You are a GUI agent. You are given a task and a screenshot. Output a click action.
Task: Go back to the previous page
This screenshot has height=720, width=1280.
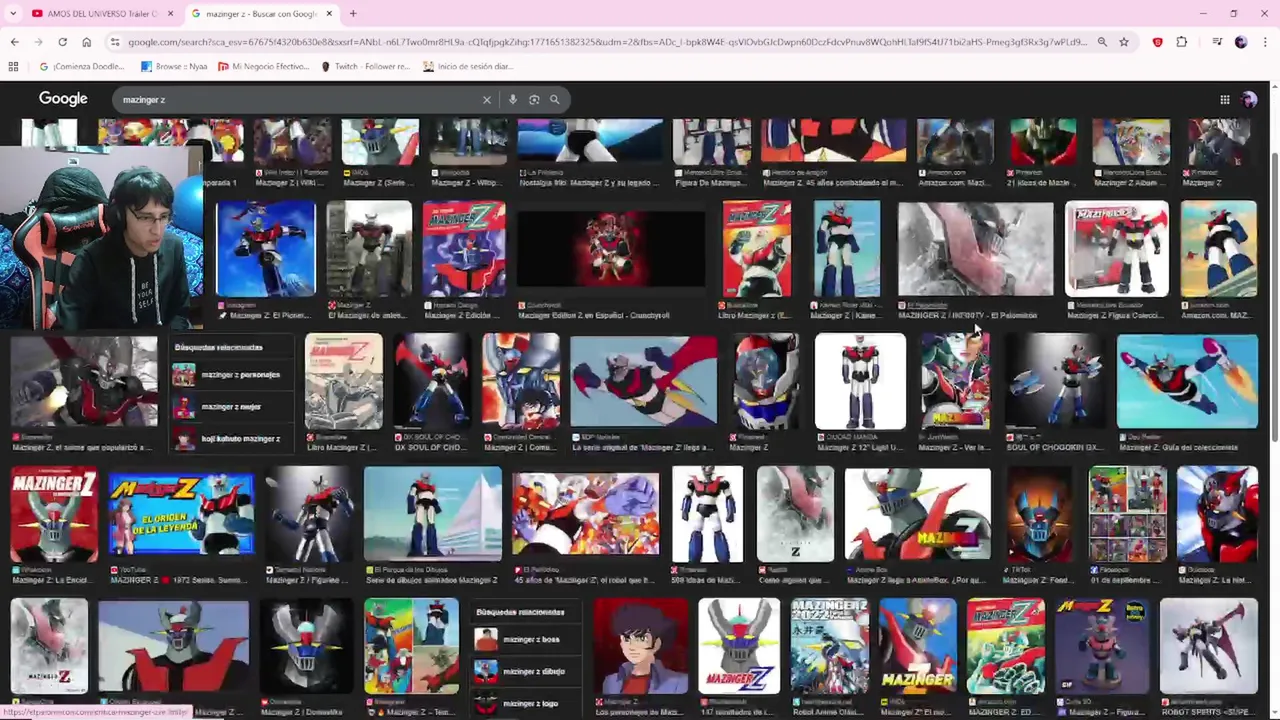pyautogui.click(x=14, y=42)
